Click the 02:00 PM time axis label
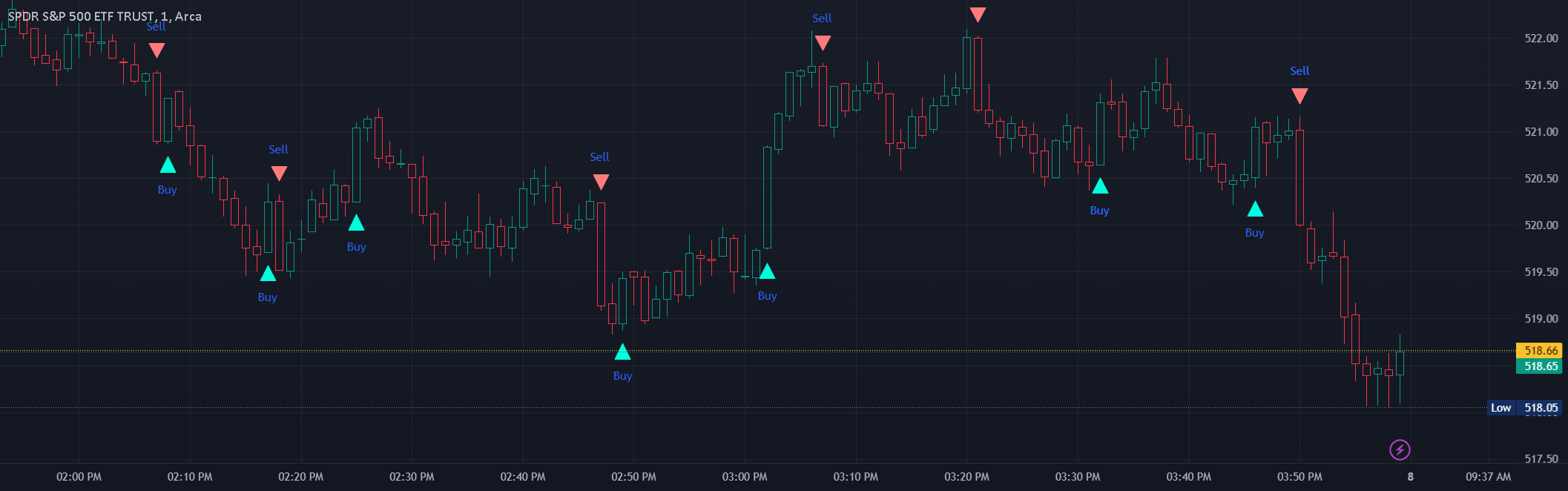Viewport: 1568px width, 491px height. pos(79,477)
